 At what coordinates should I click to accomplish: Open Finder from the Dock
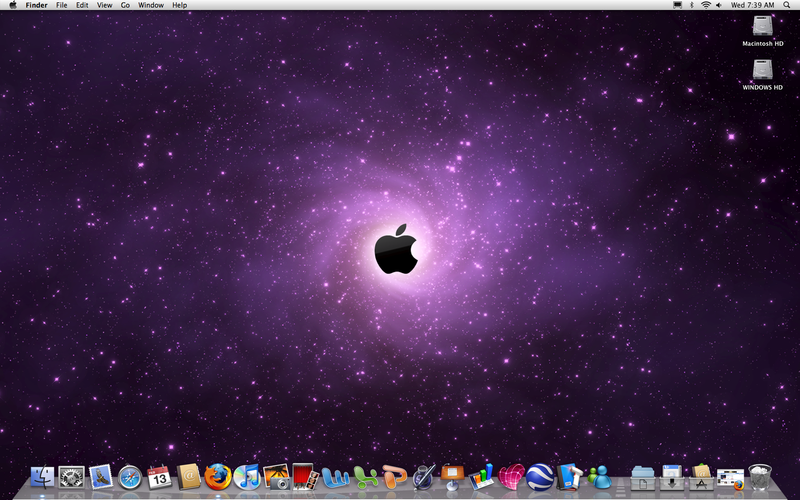(42, 478)
